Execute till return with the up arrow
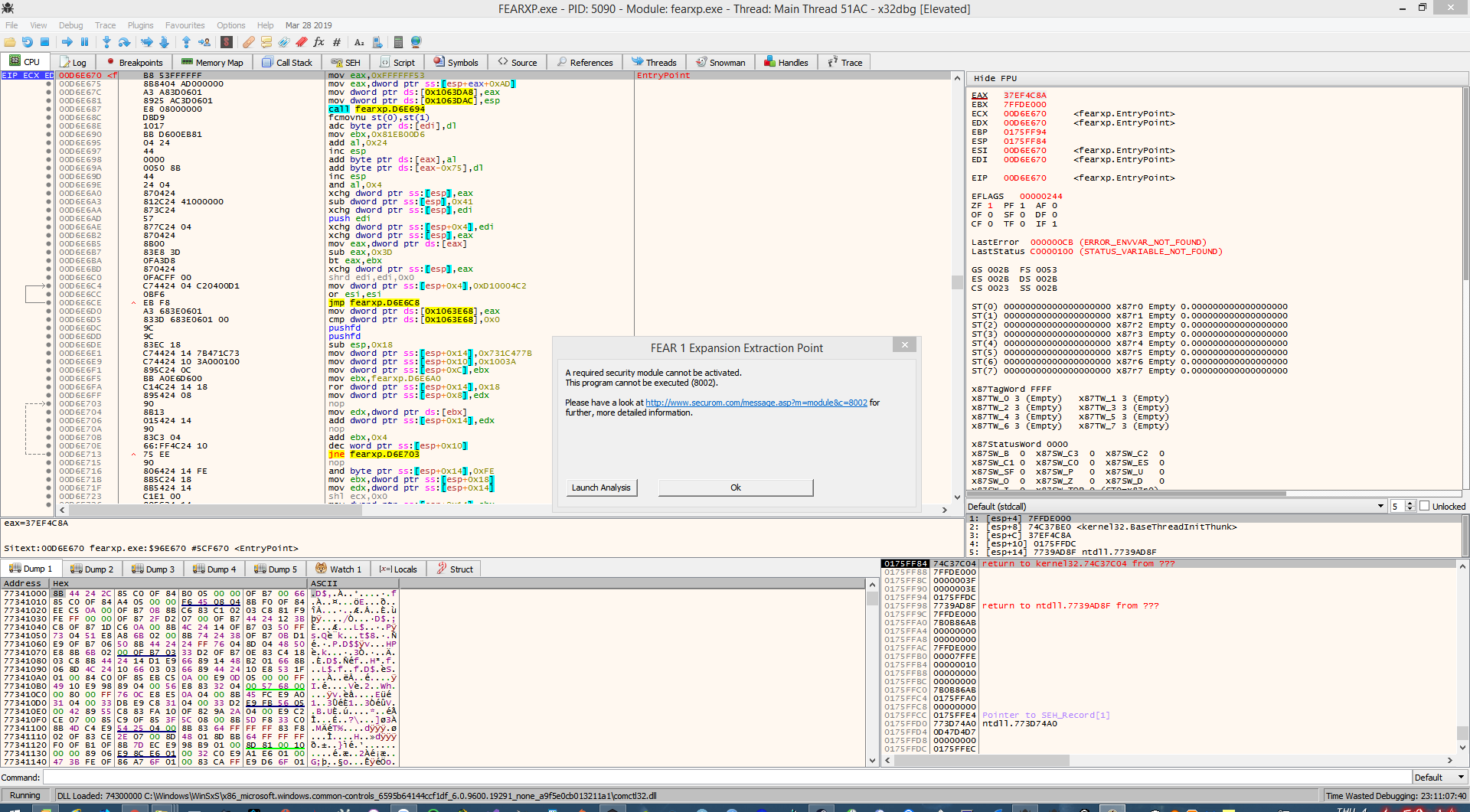The width and height of the screenshot is (1470, 812). (186, 42)
